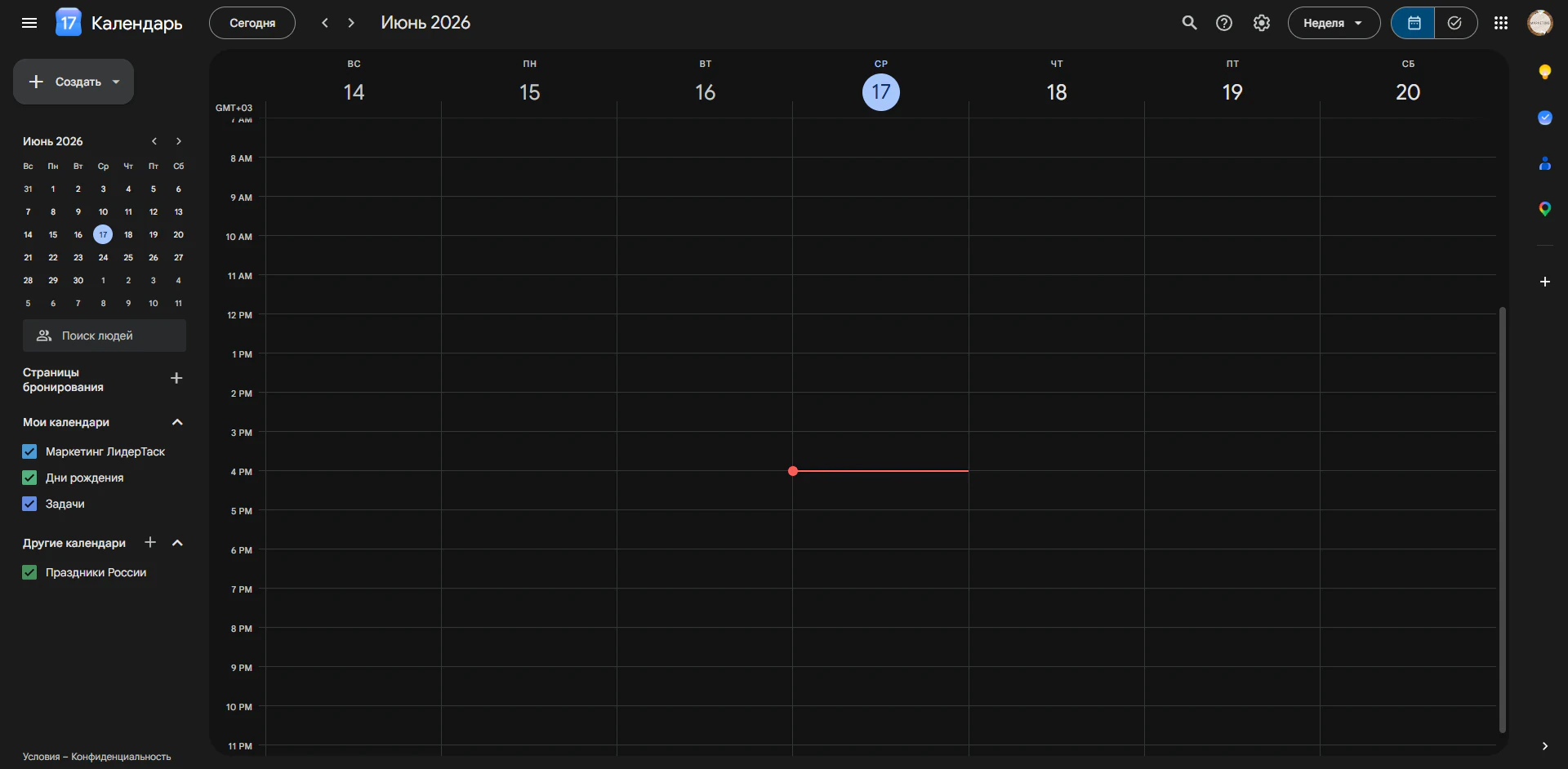Screen dimensions: 1568x769
Task: Select 22 in the mini calendar
Action: point(53,257)
